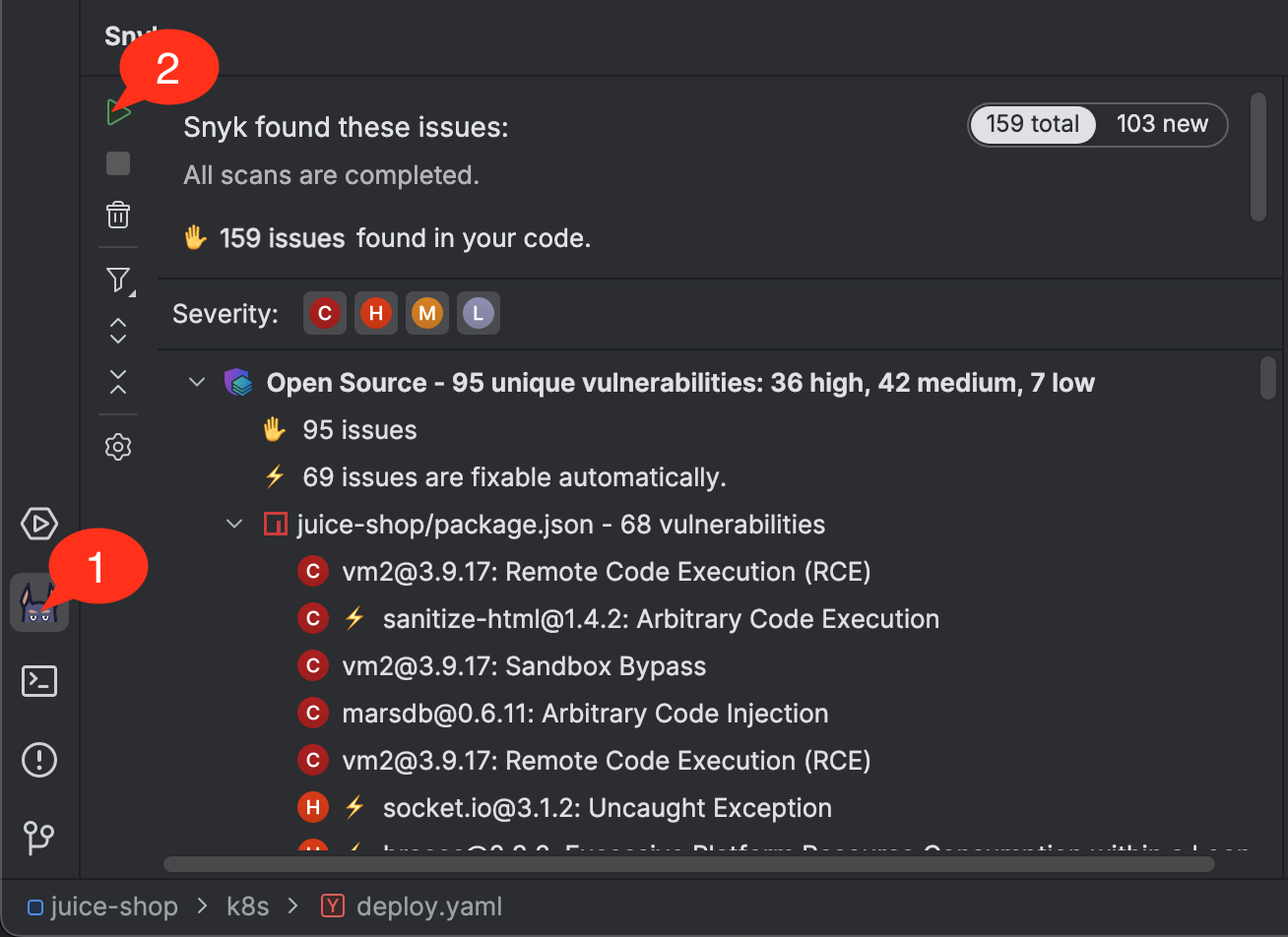The width and height of the screenshot is (1288, 937).
Task: Open deploy.yaml from the breadcrumb
Action: point(428,906)
